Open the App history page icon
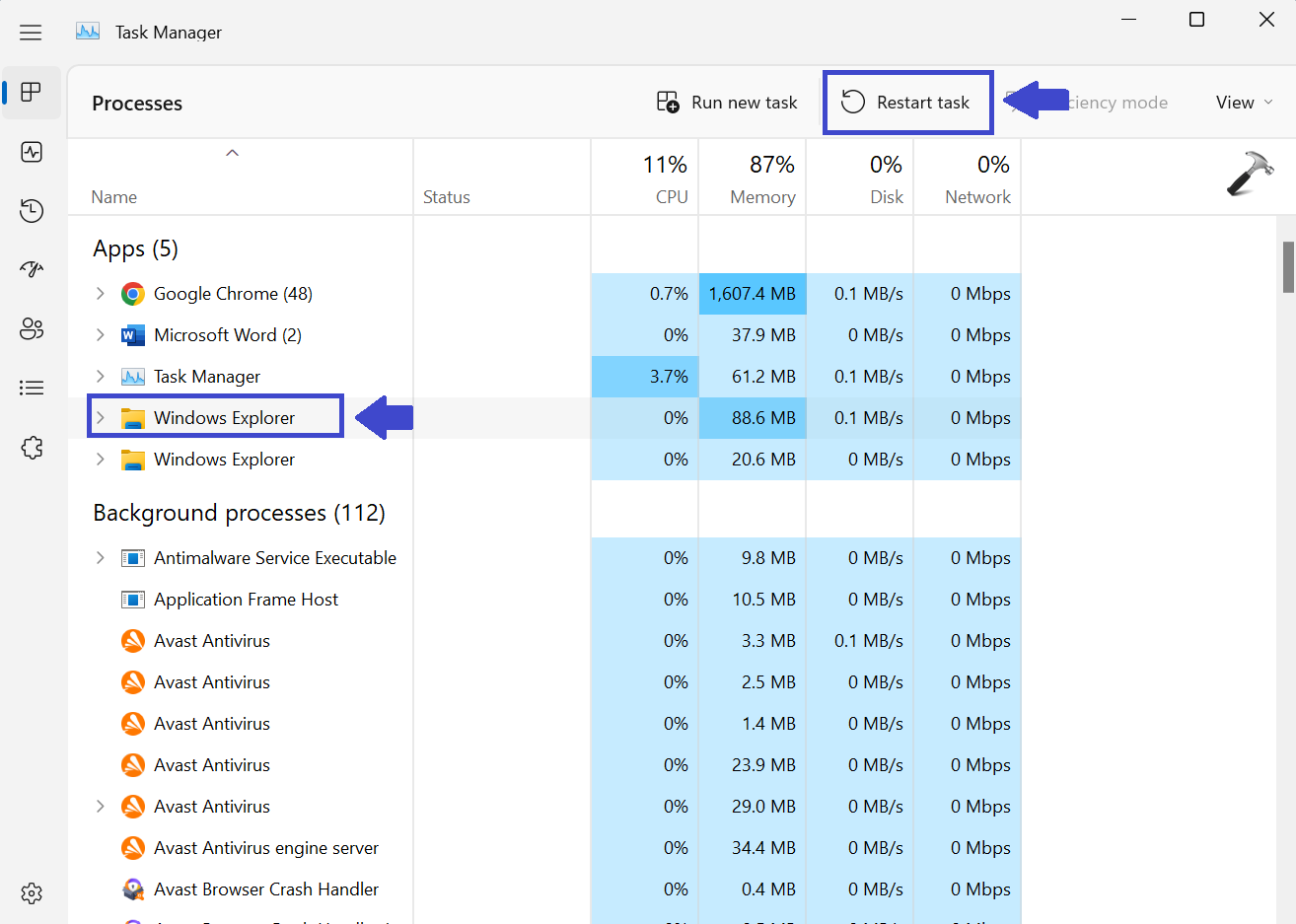Screen dimensions: 1296x924 tap(32, 210)
